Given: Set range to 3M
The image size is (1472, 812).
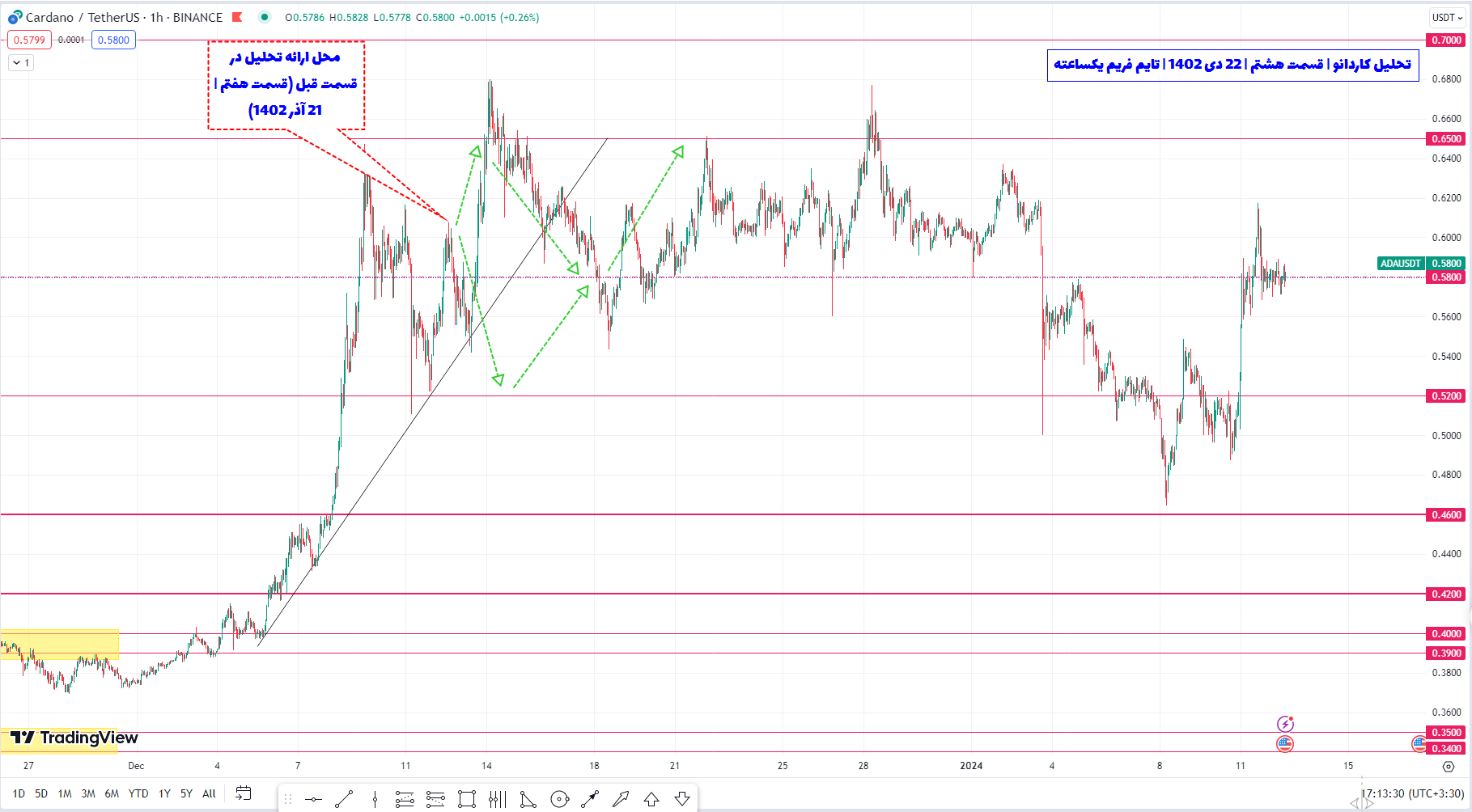Looking at the screenshot, I should [x=88, y=793].
